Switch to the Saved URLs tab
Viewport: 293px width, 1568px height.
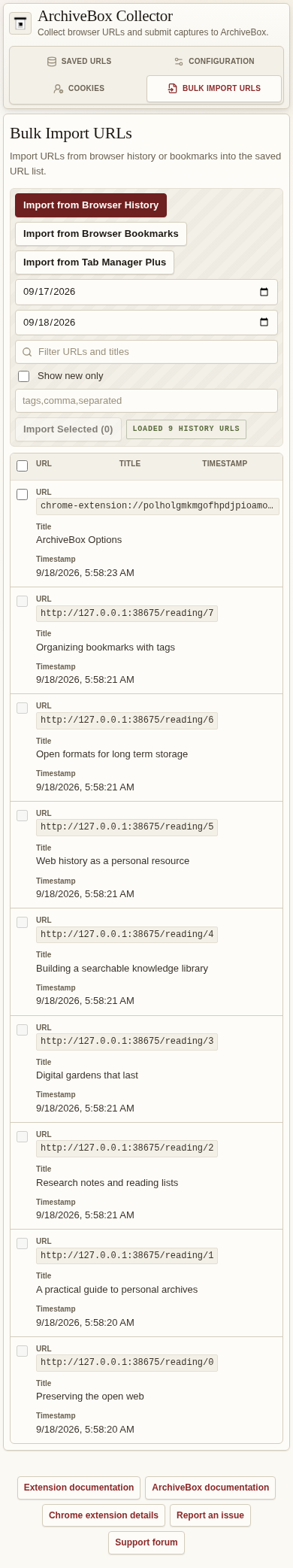click(x=79, y=62)
